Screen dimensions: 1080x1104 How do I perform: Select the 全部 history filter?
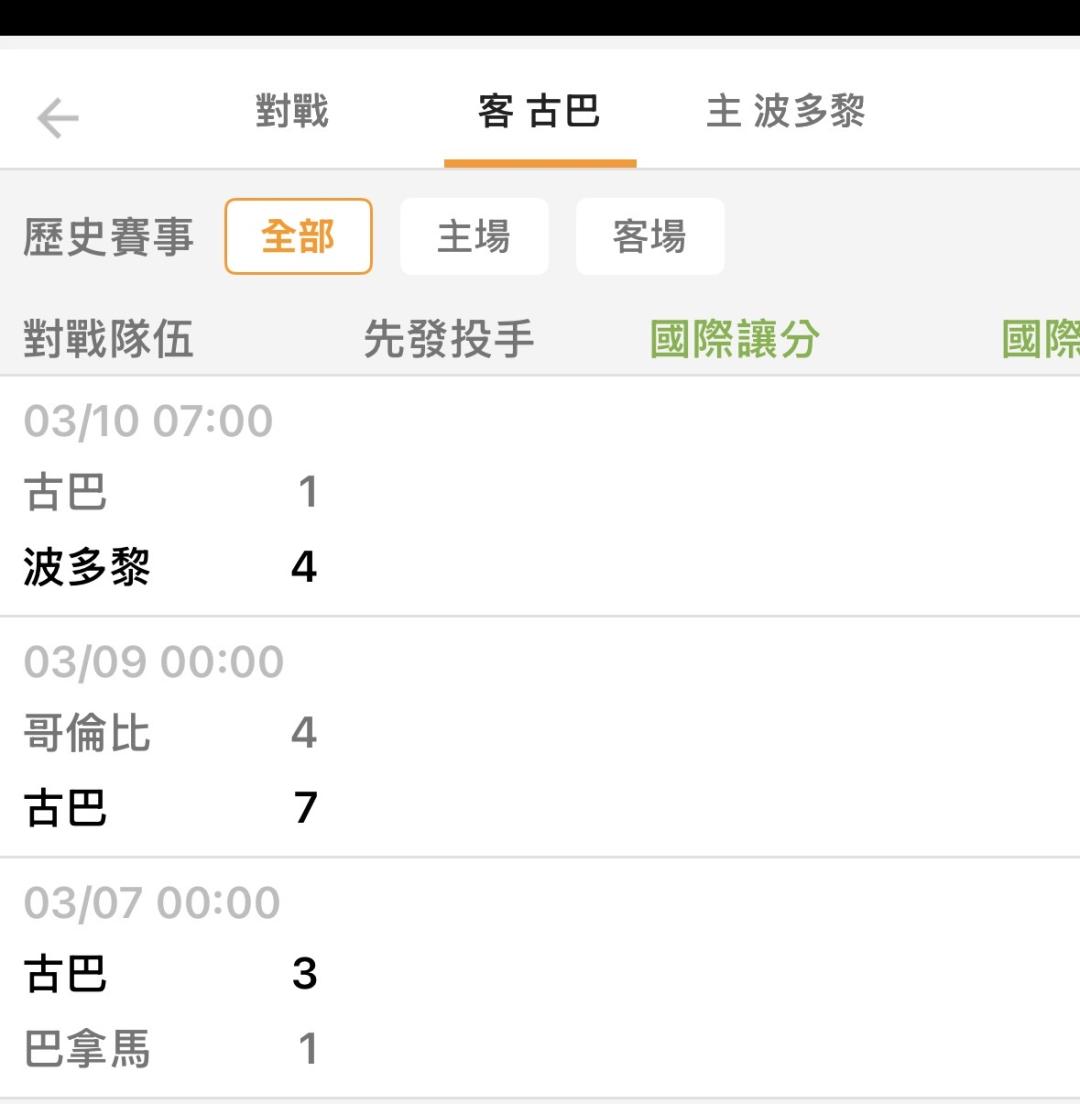(298, 237)
